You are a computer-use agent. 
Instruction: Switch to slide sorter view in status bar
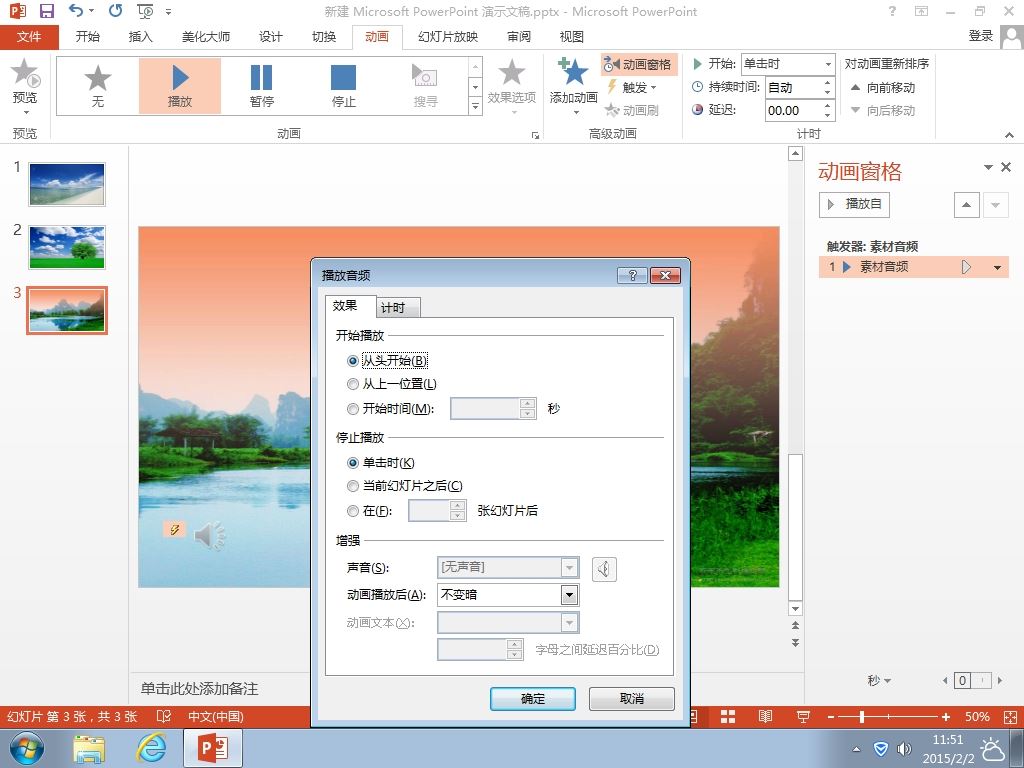pos(728,716)
